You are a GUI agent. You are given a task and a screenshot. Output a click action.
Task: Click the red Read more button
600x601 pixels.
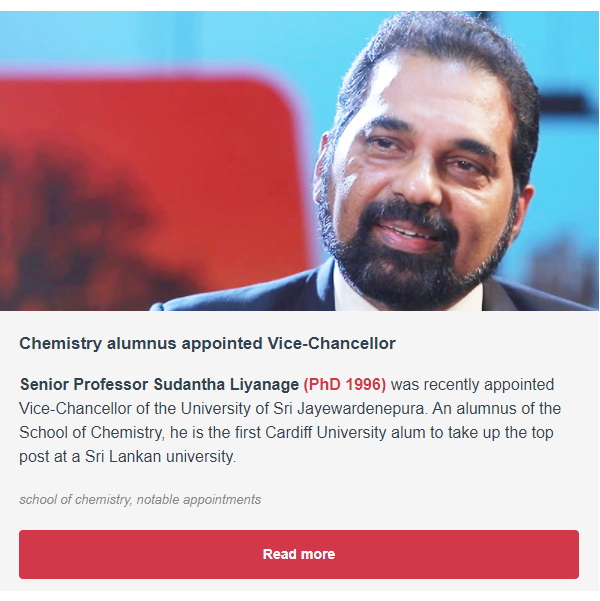pos(299,554)
